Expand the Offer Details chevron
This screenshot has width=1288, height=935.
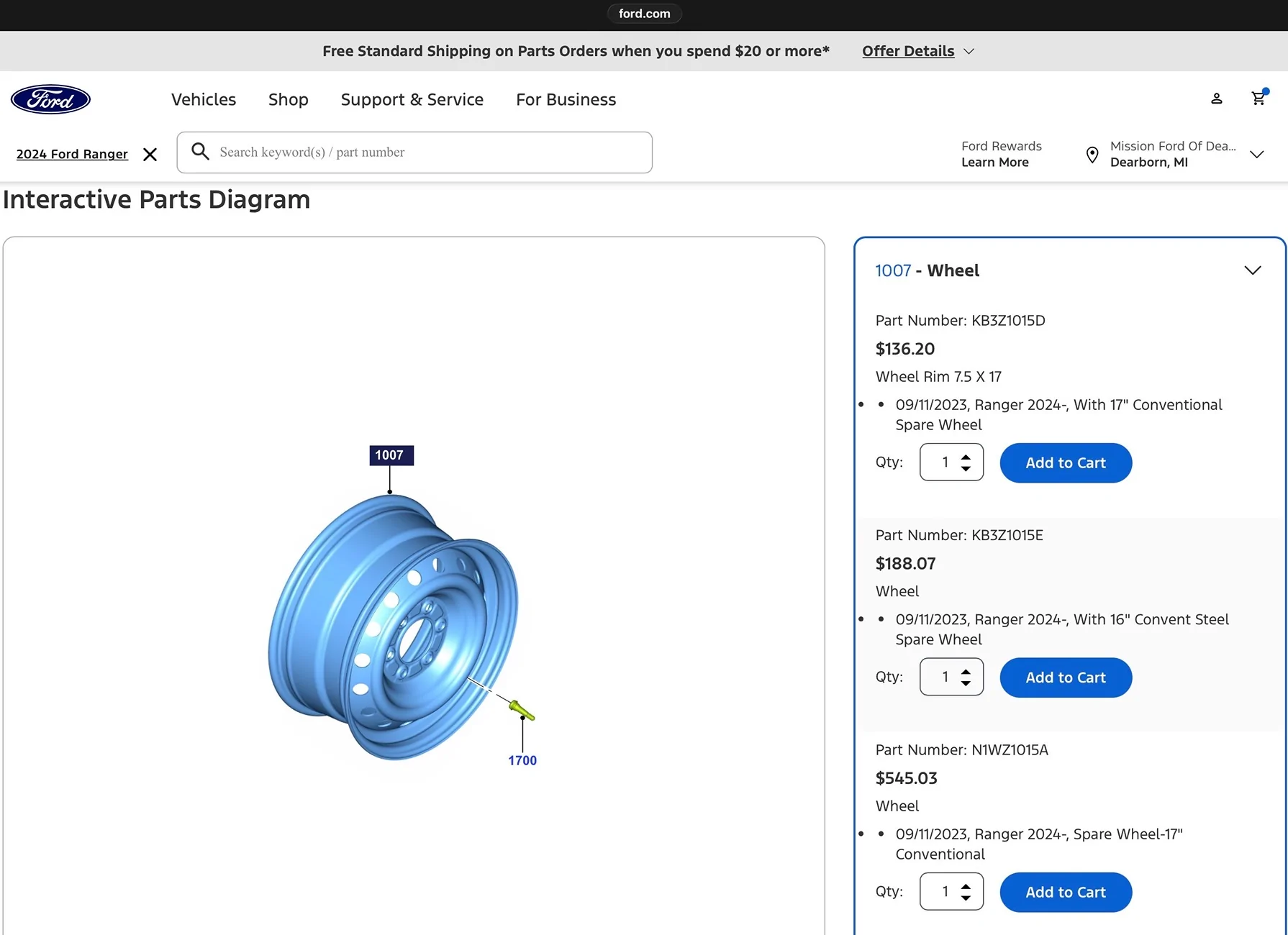969,52
